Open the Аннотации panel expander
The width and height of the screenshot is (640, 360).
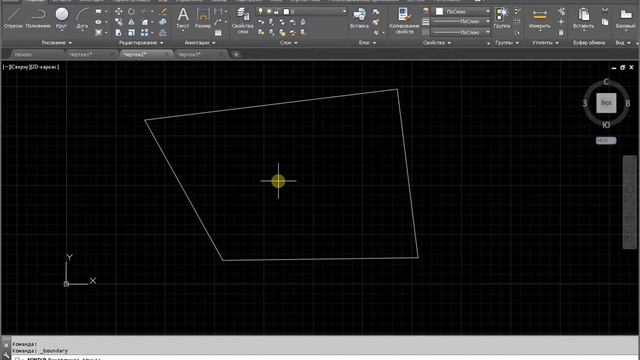[200, 42]
